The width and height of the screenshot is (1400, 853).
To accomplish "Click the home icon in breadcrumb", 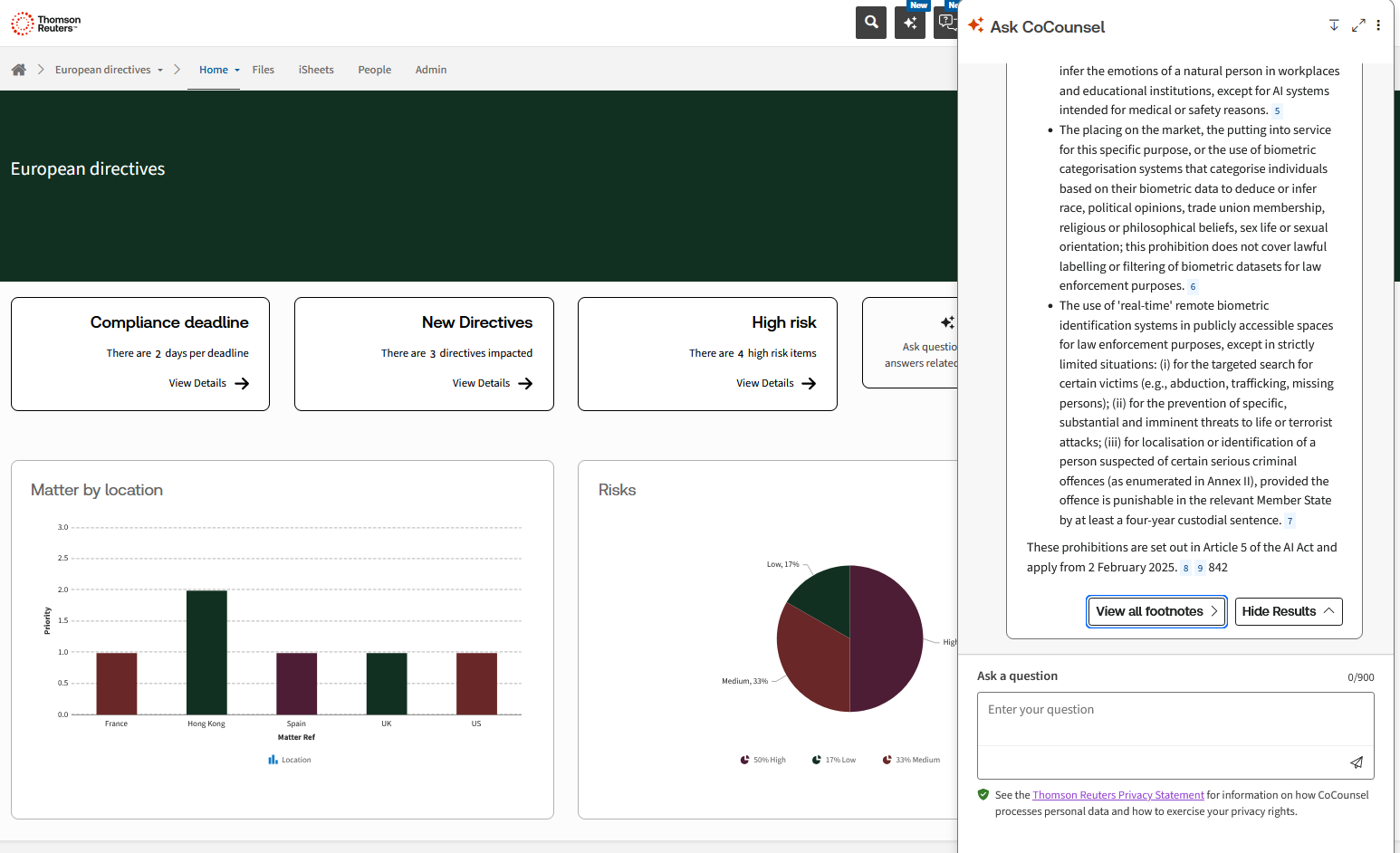I will tap(18, 70).
